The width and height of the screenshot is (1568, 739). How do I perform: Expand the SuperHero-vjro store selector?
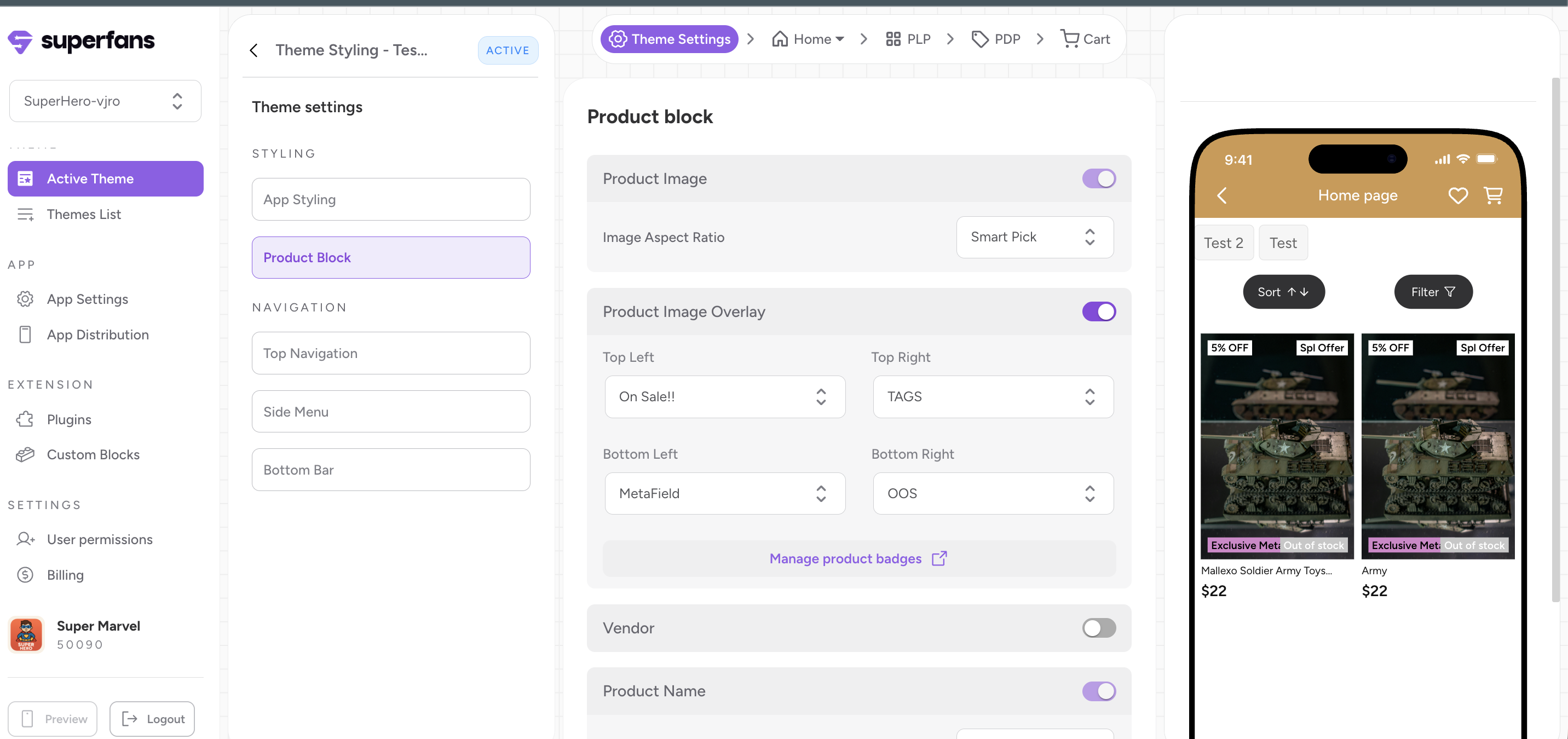(x=105, y=101)
